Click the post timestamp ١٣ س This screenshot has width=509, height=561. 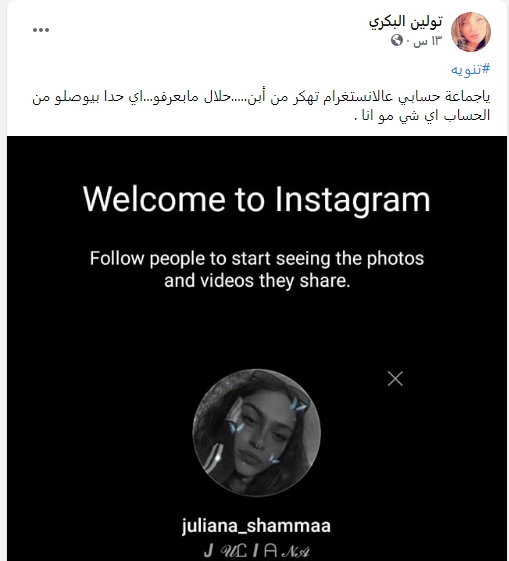pos(428,41)
